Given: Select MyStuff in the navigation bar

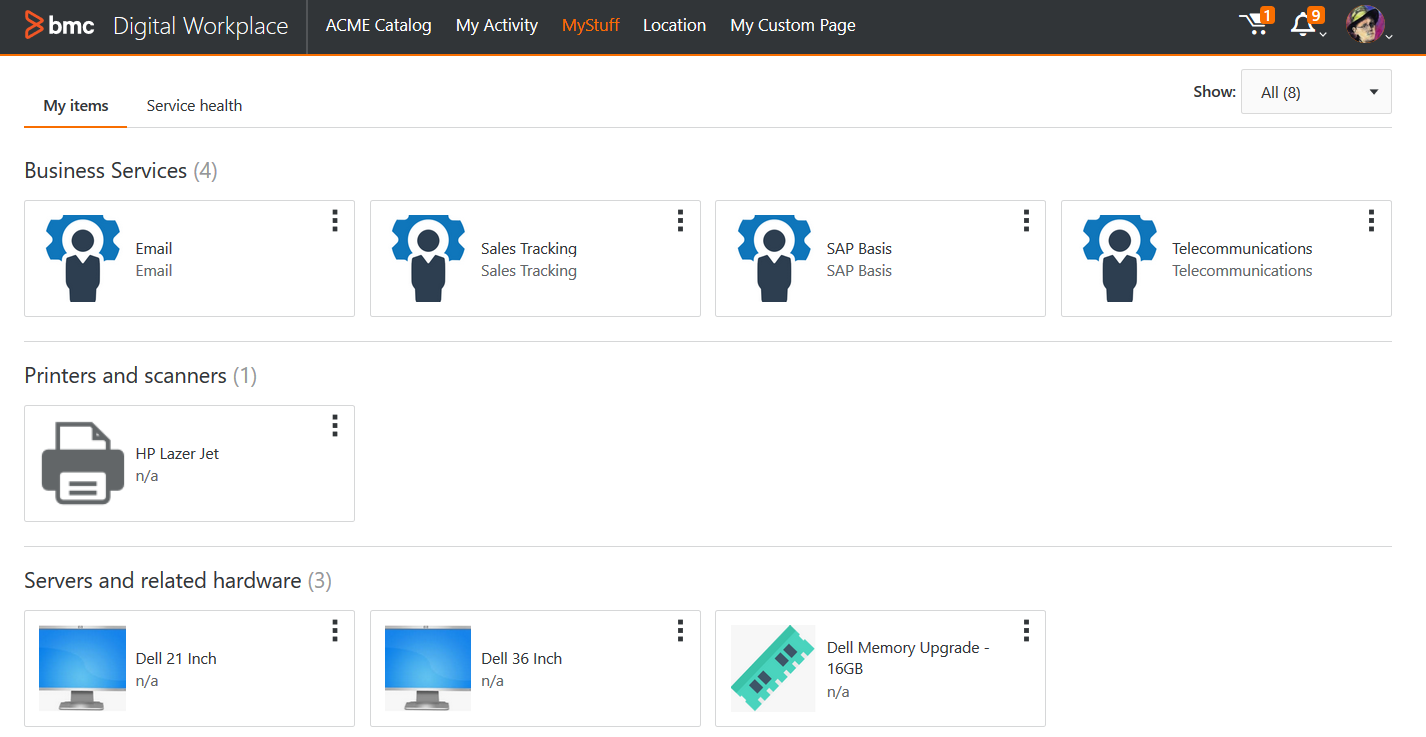Looking at the screenshot, I should 591,26.
